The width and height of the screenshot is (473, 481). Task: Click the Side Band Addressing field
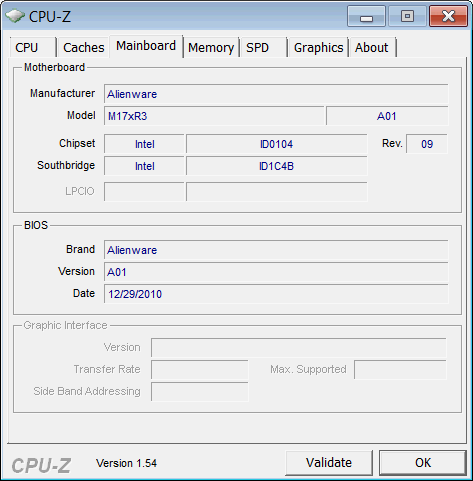[x=200, y=392]
